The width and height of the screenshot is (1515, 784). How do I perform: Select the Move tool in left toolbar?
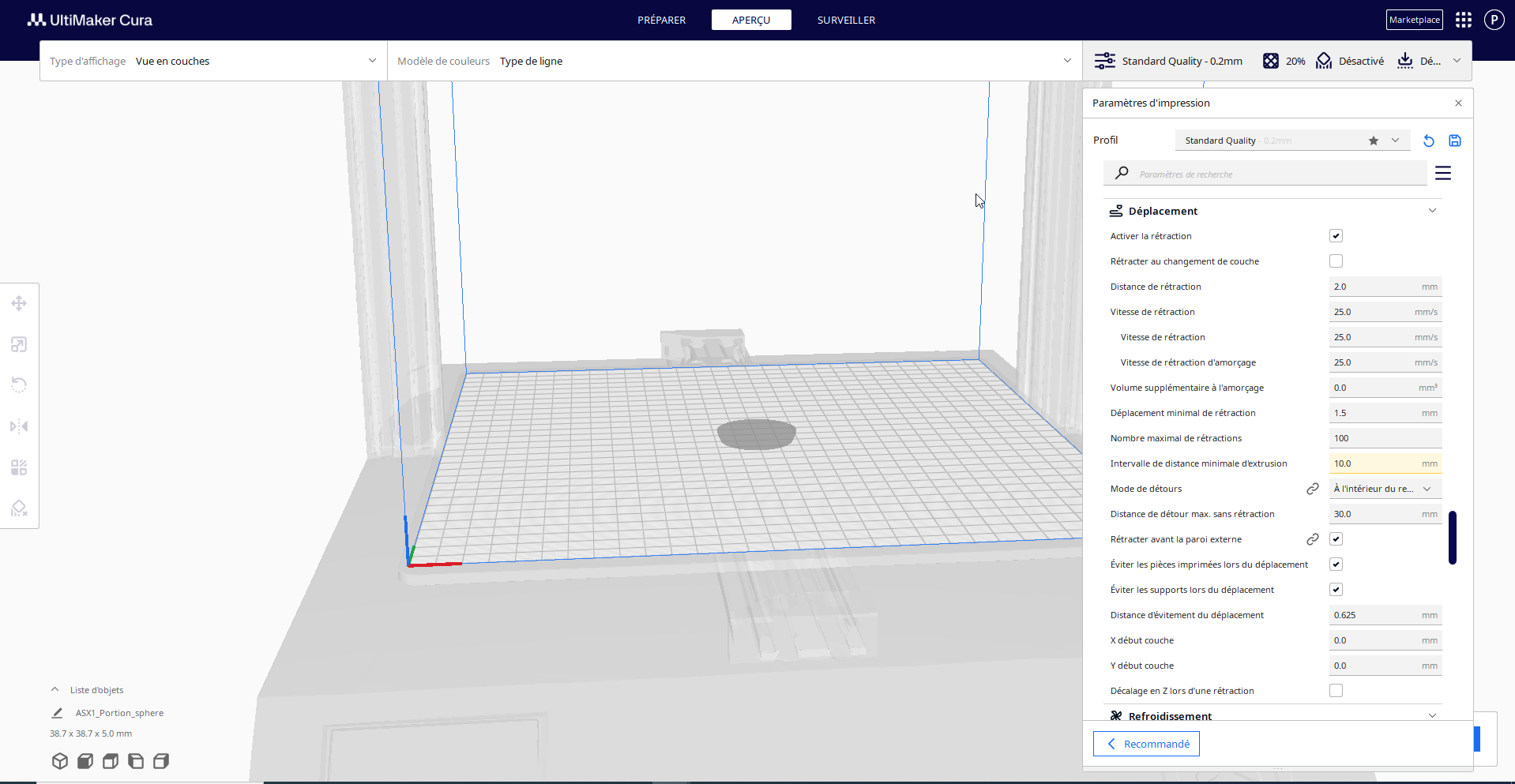click(x=19, y=303)
